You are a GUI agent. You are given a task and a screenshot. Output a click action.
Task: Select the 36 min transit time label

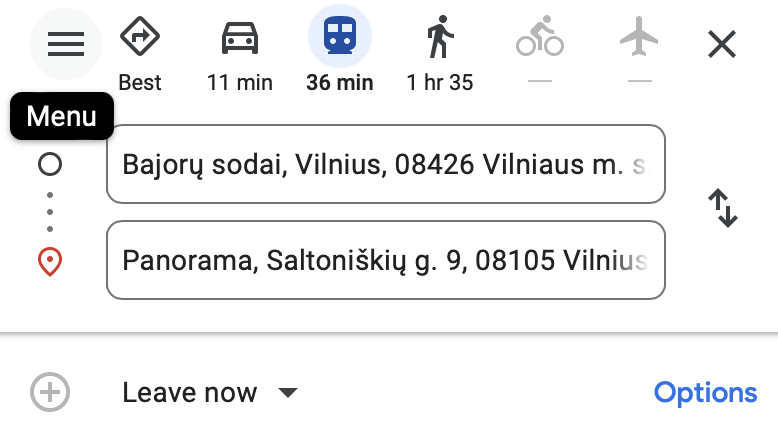340,83
